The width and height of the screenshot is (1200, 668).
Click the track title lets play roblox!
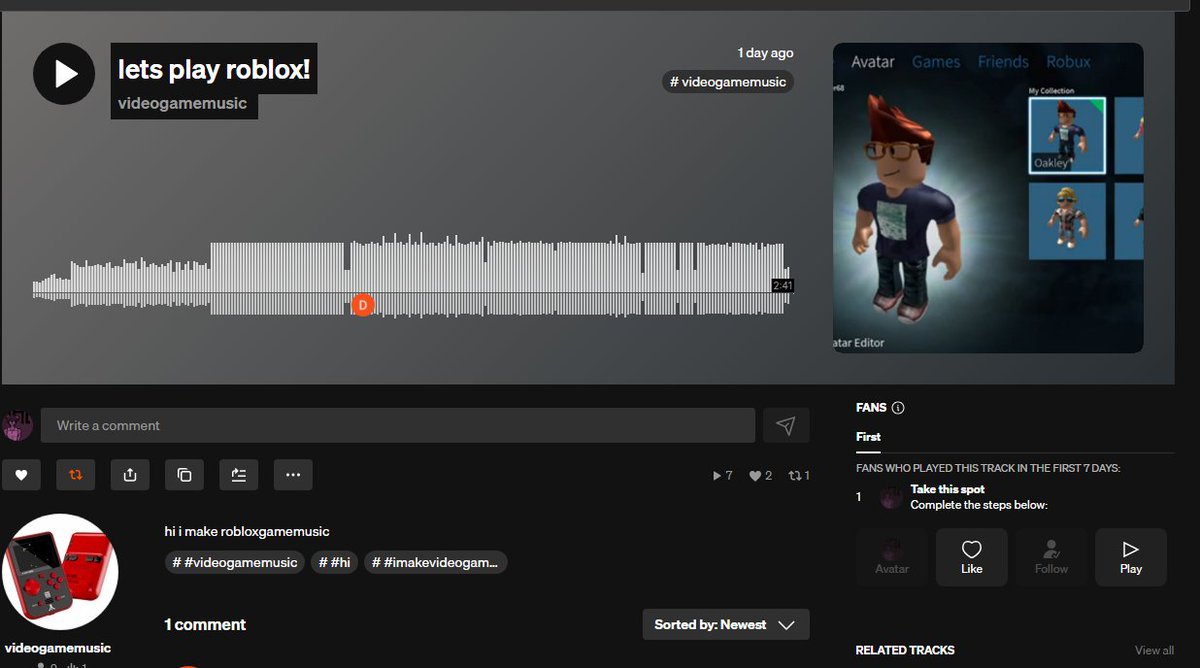214,70
